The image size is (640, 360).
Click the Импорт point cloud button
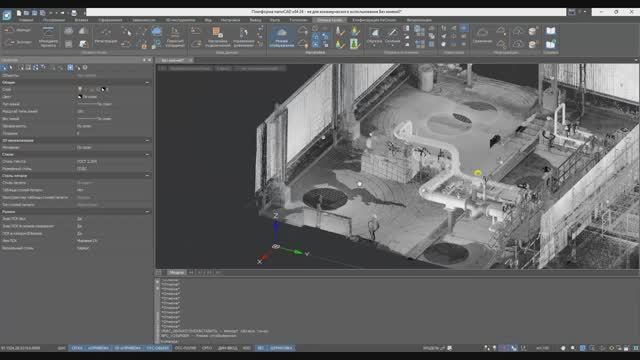pyautogui.click(x=17, y=30)
